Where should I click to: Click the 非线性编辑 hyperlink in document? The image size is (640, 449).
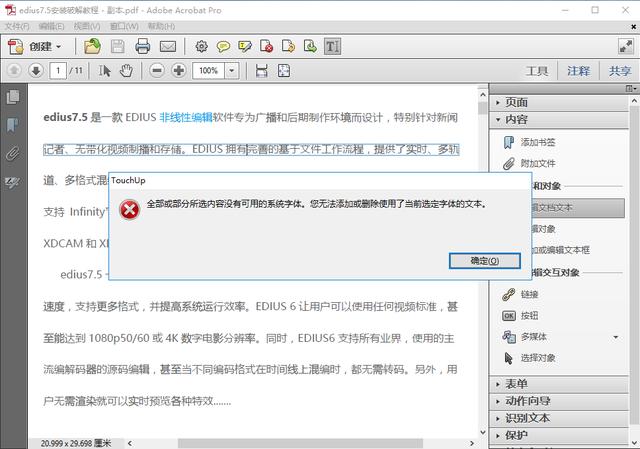[186, 118]
